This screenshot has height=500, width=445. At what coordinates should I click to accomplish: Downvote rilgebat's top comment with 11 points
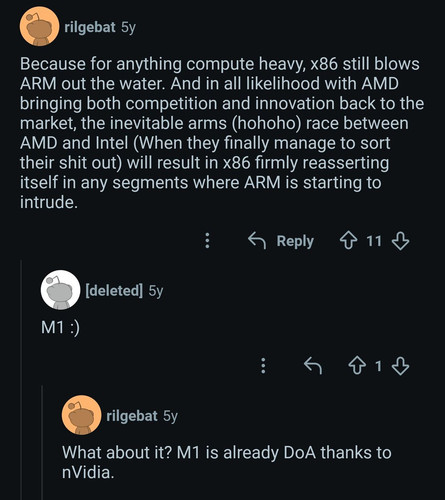coord(400,241)
